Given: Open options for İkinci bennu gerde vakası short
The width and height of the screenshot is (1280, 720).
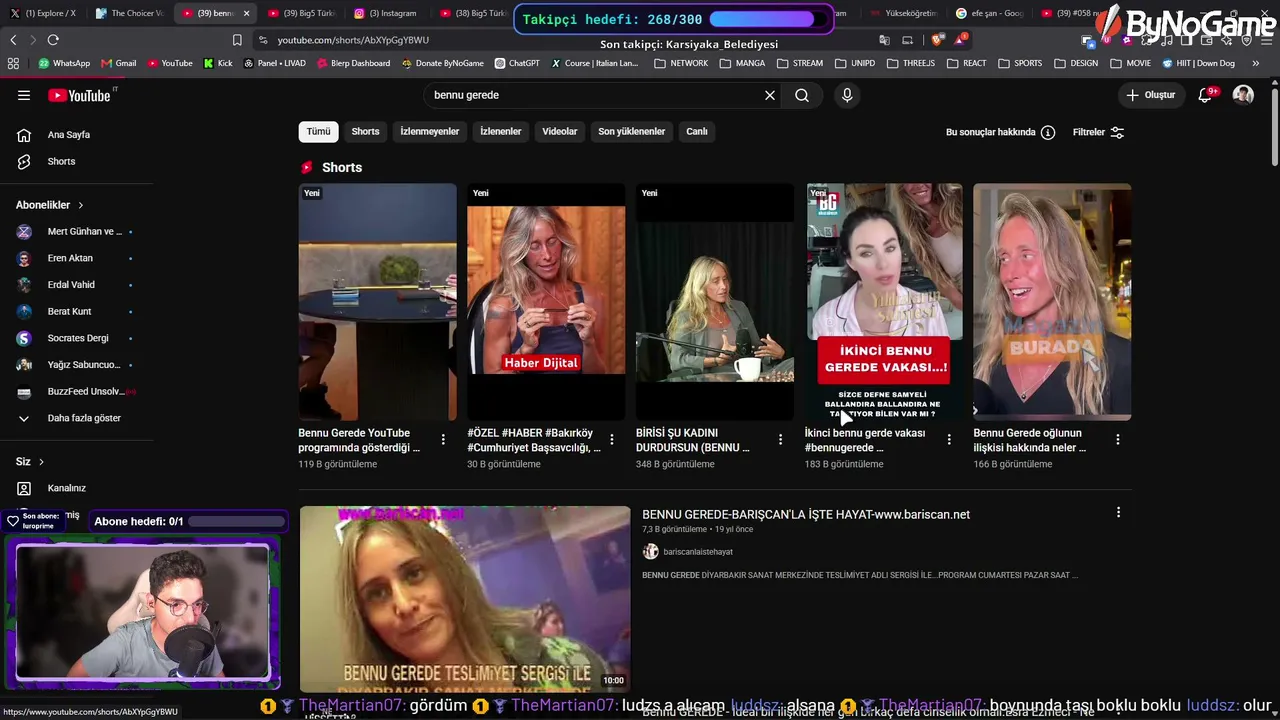Looking at the screenshot, I should (x=949, y=440).
